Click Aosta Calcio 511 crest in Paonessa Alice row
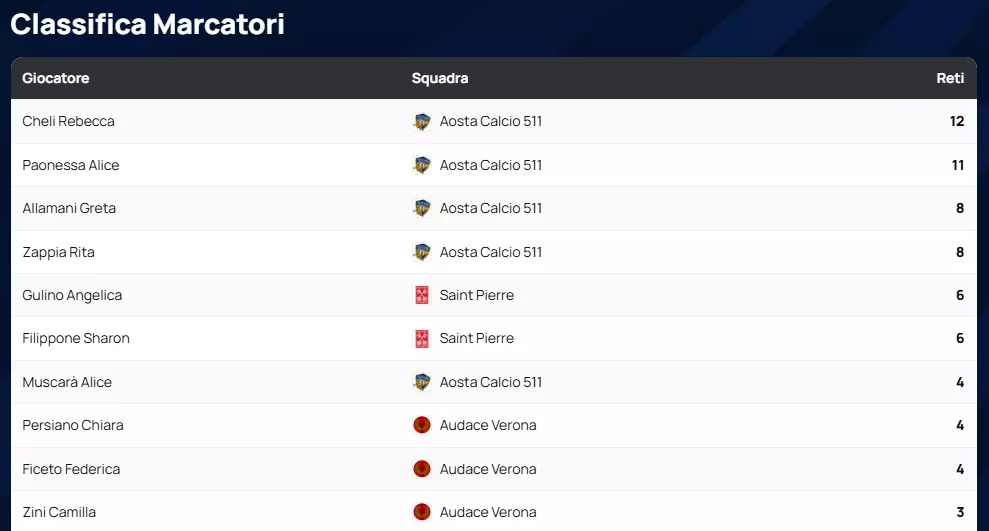This screenshot has width=989, height=531. (421, 165)
